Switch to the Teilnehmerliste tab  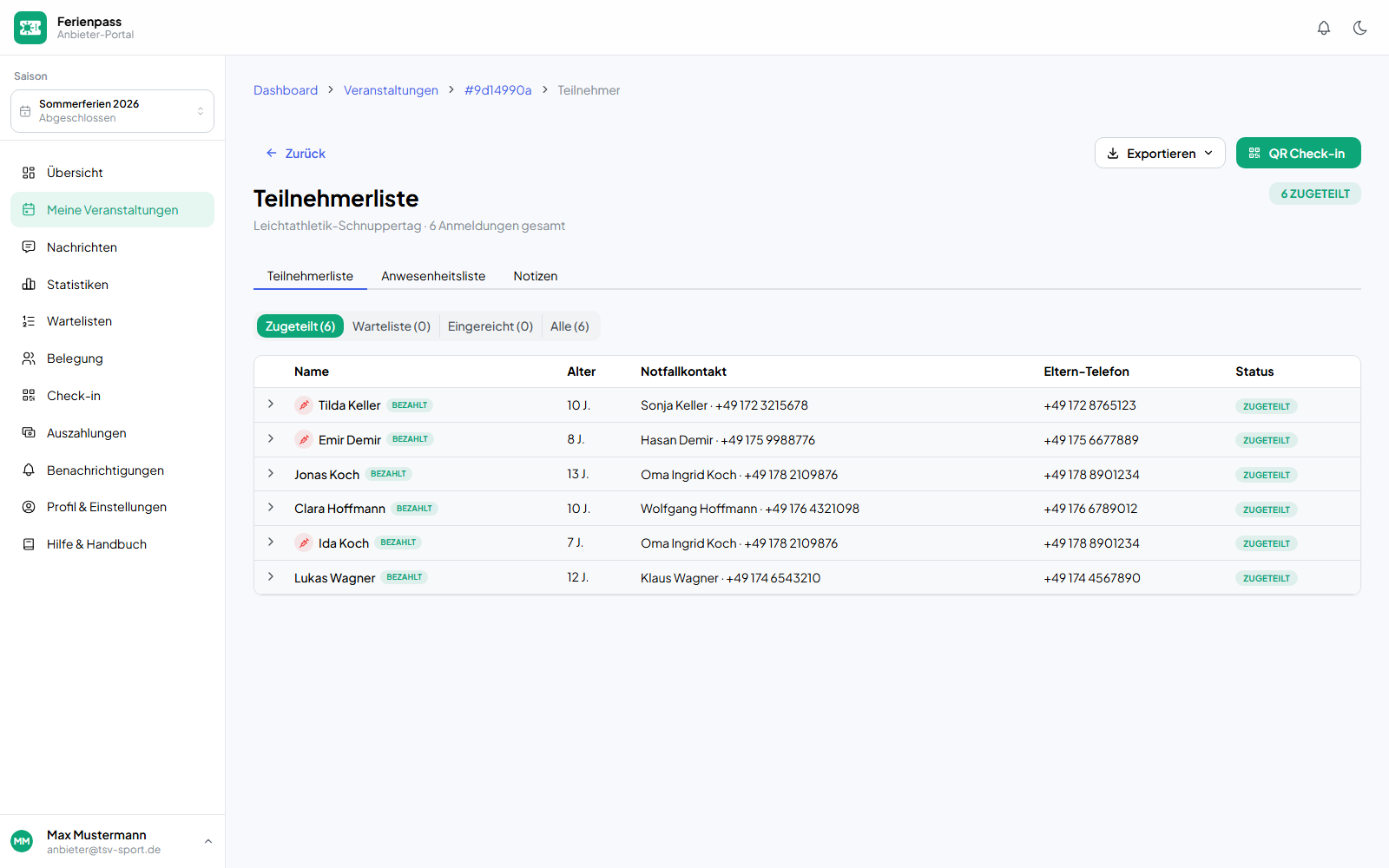pos(310,276)
